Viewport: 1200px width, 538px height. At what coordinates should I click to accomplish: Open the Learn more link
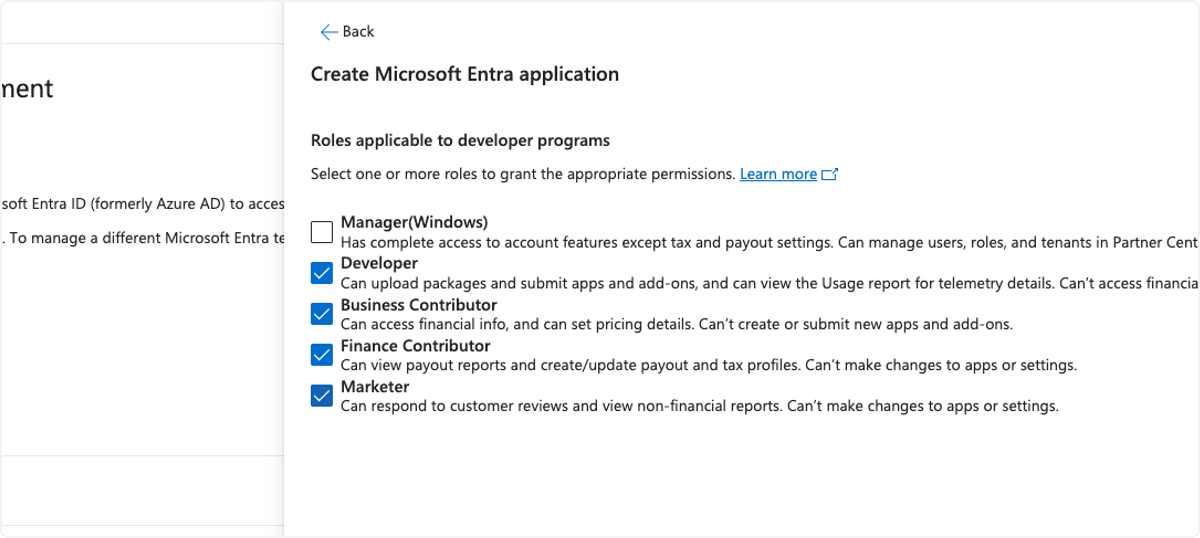(778, 174)
